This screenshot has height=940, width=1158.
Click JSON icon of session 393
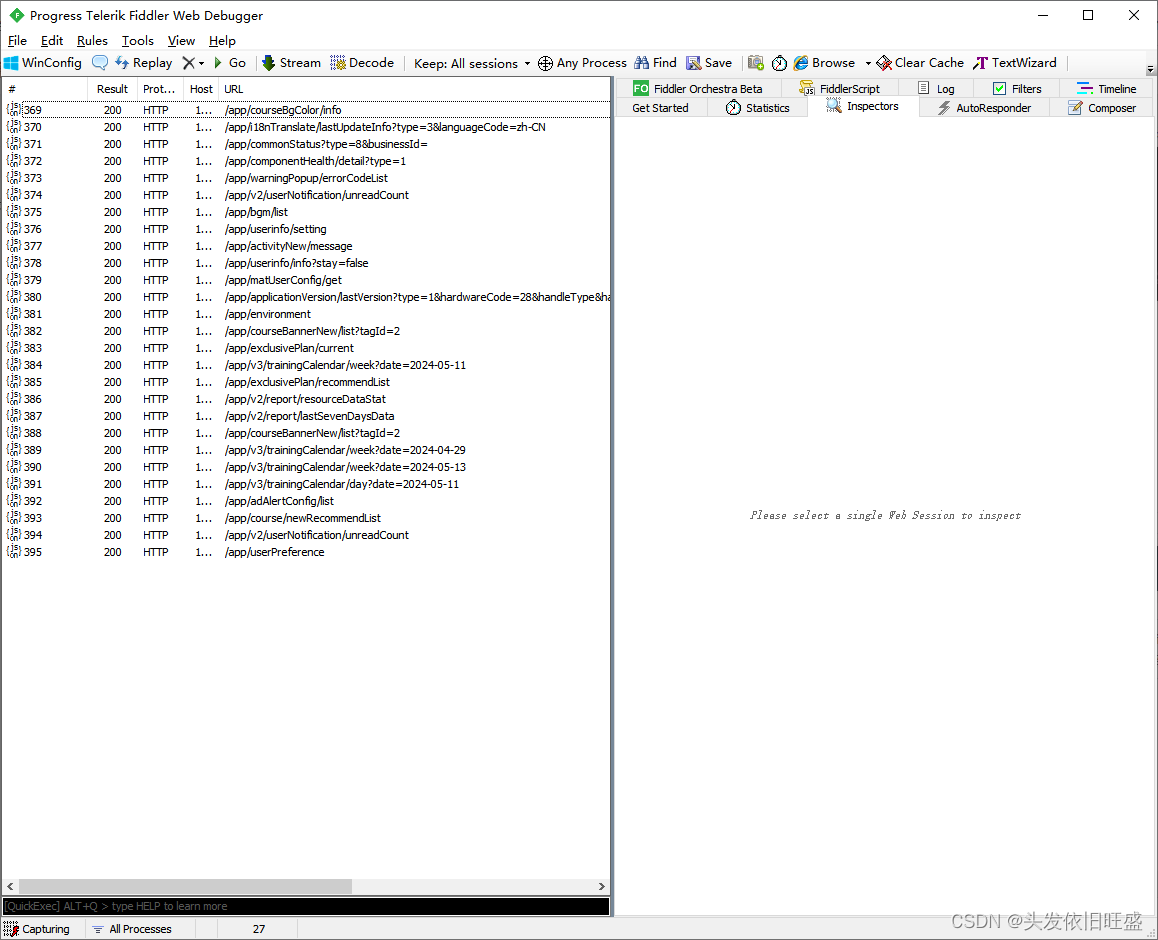pyautogui.click(x=13, y=517)
